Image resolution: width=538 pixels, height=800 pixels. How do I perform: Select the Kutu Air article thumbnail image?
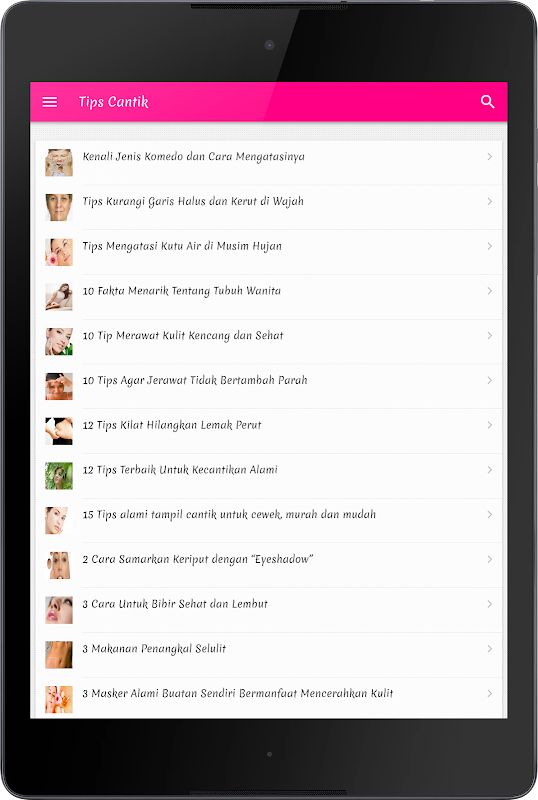[59, 252]
